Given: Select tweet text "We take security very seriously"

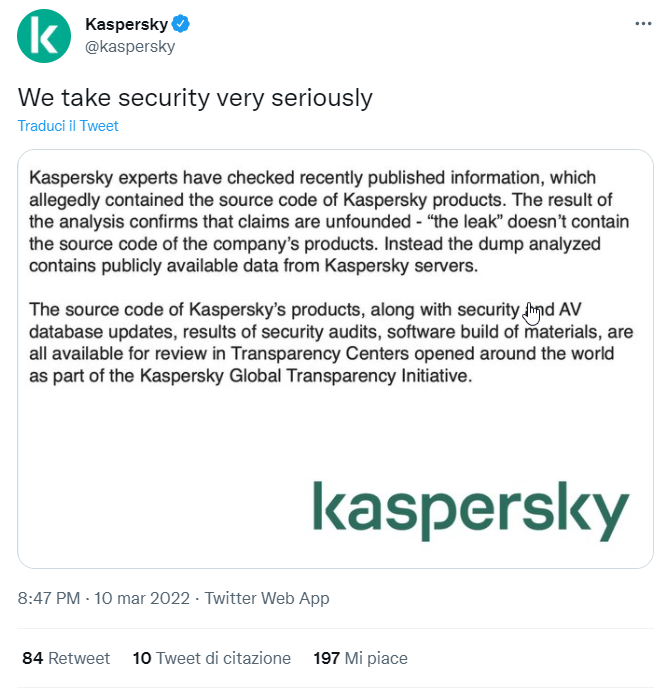Looking at the screenshot, I should pos(195,97).
